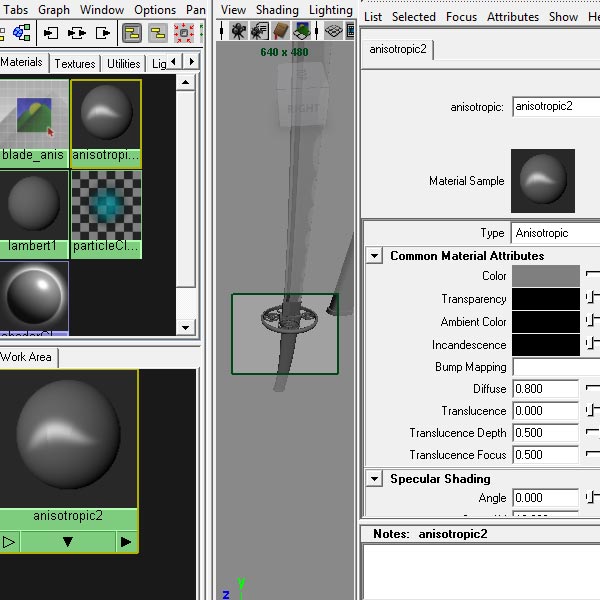Open camera attributes icon in viewport toolbar
Viewport: 600px width, 600px height.
click(259, 31)
